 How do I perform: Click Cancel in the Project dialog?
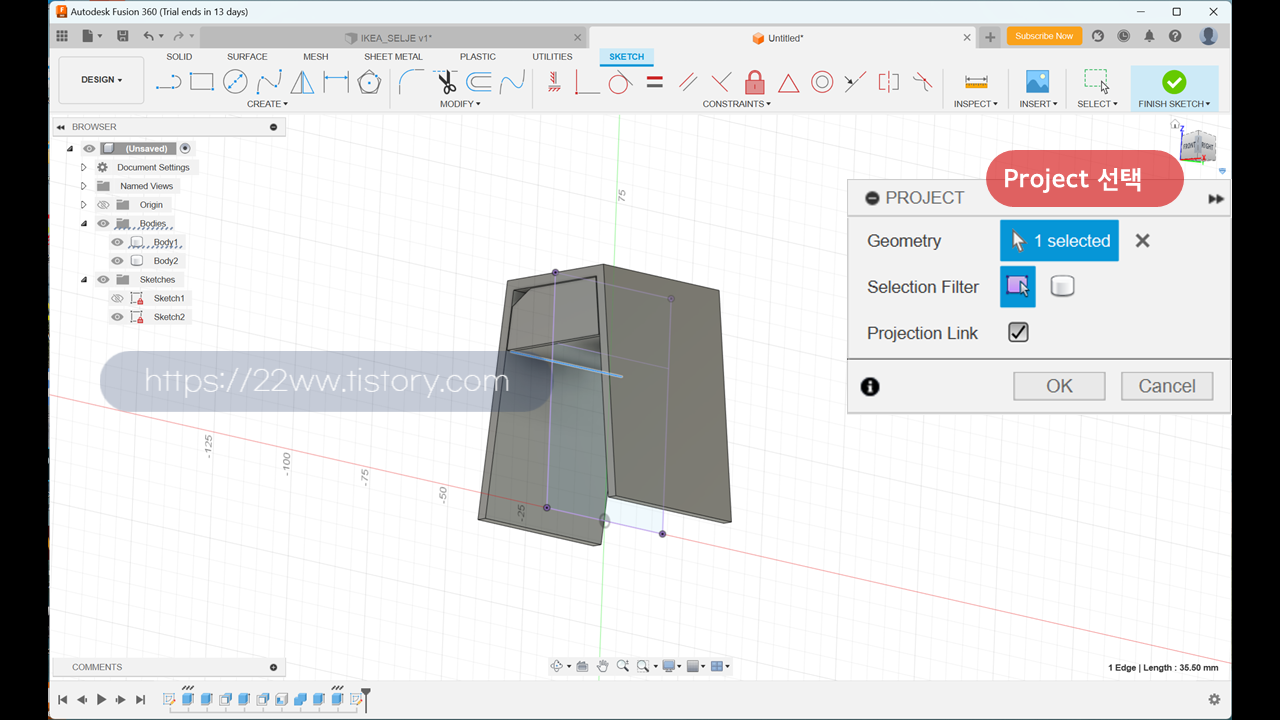coord(1167,386)
